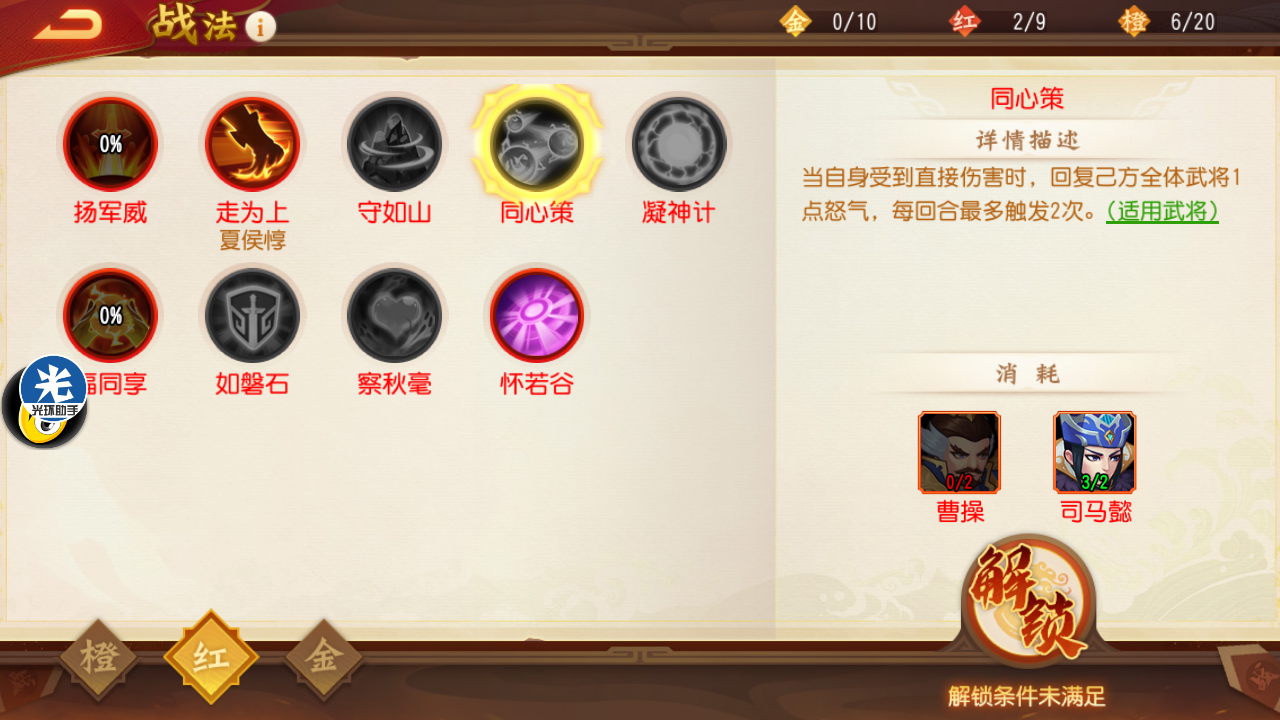Select the purple 怀若谷 tactic icon
This screenshot has height=720, width=1280.
coord(536,316)
